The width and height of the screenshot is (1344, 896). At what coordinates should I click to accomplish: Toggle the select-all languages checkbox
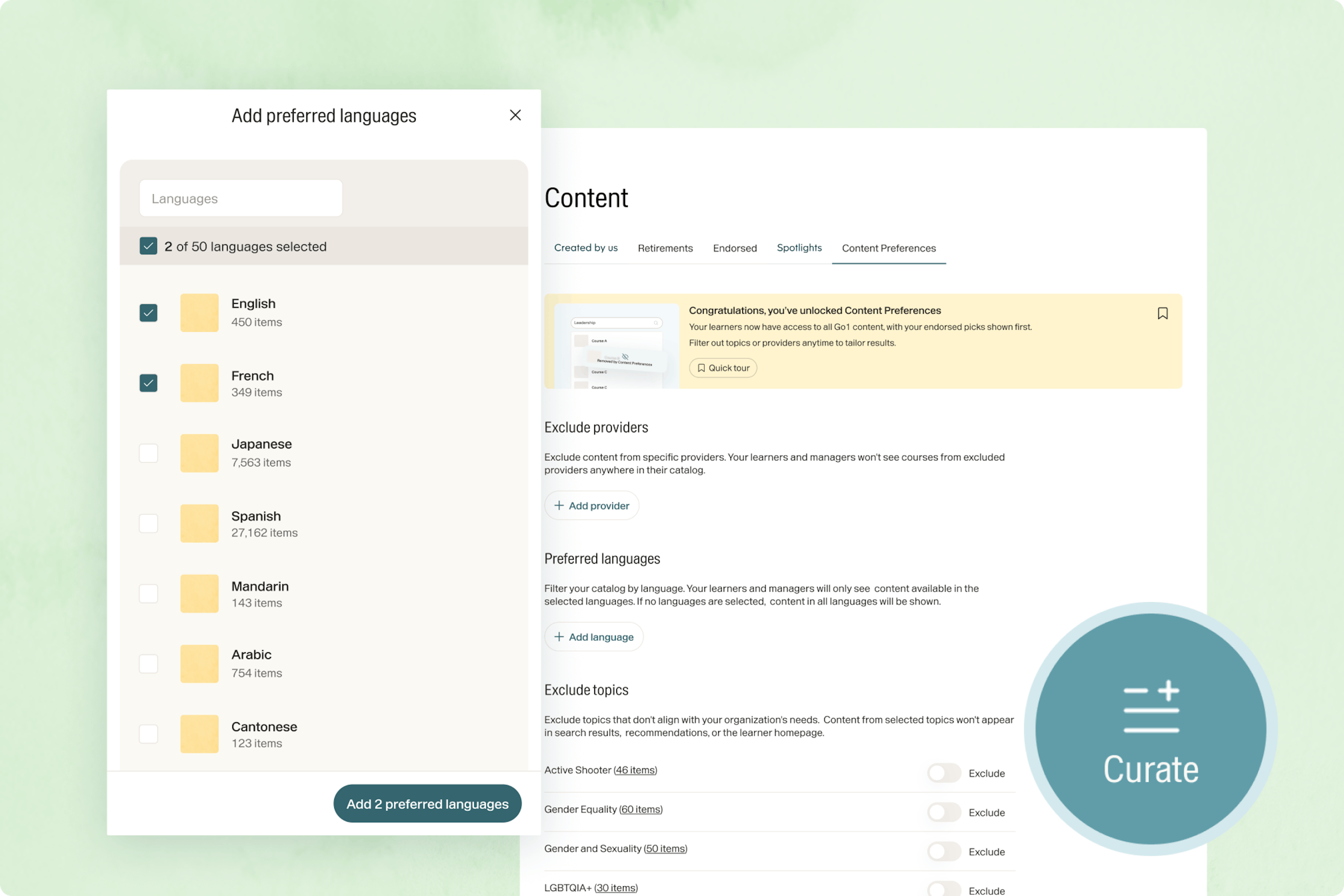pyautogui.click(x=148, y=246)
